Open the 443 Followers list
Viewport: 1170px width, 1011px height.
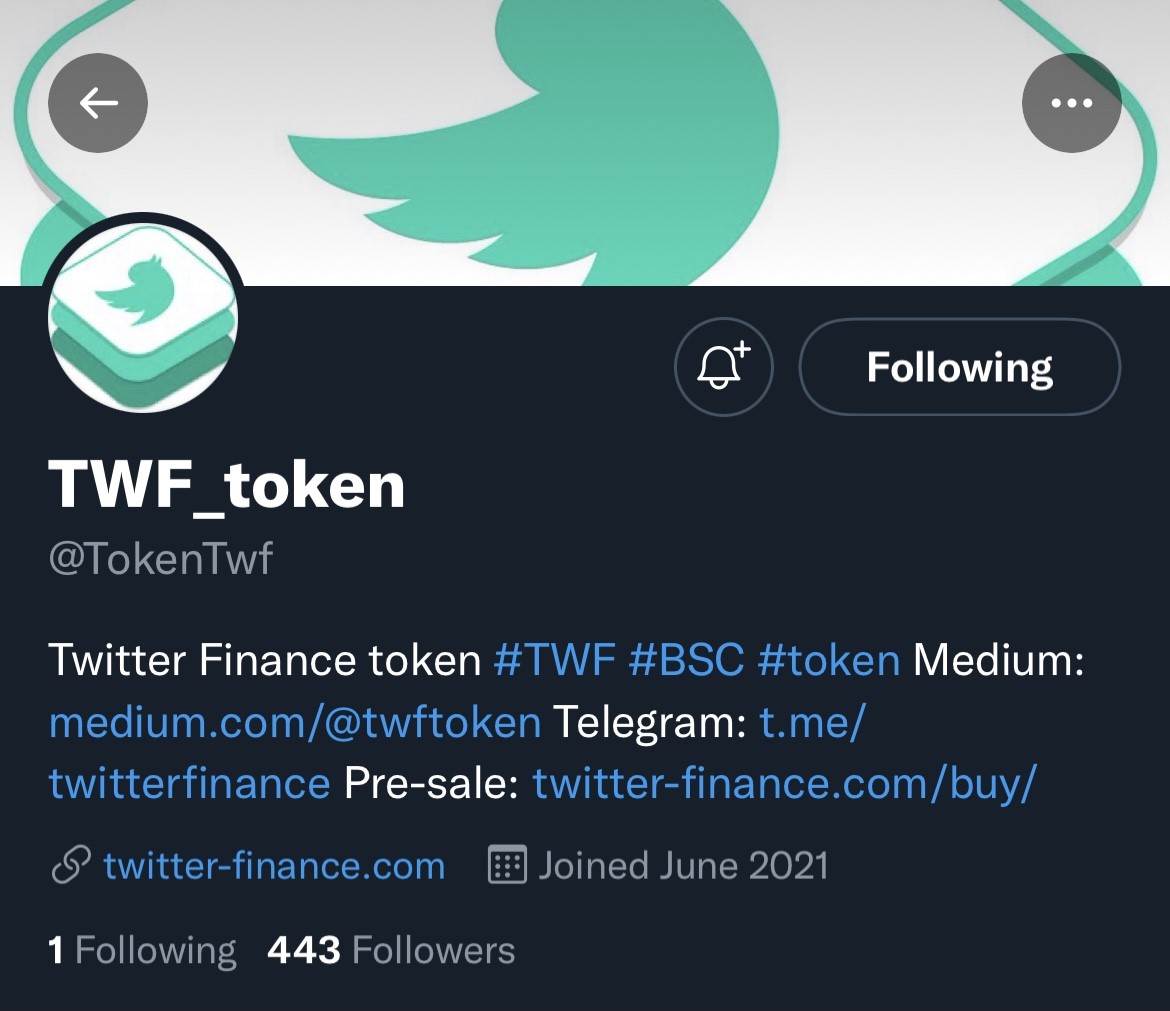pos(391,951)
